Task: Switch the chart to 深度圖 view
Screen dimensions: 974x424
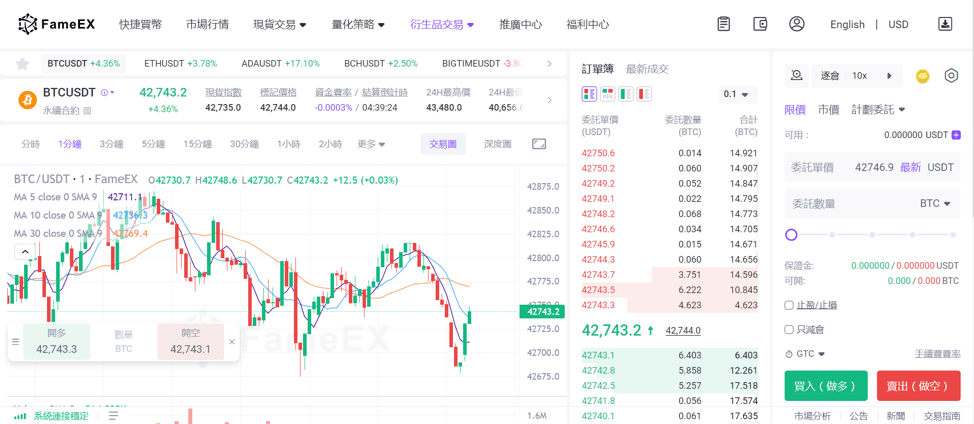Action: tap(497, 144)
